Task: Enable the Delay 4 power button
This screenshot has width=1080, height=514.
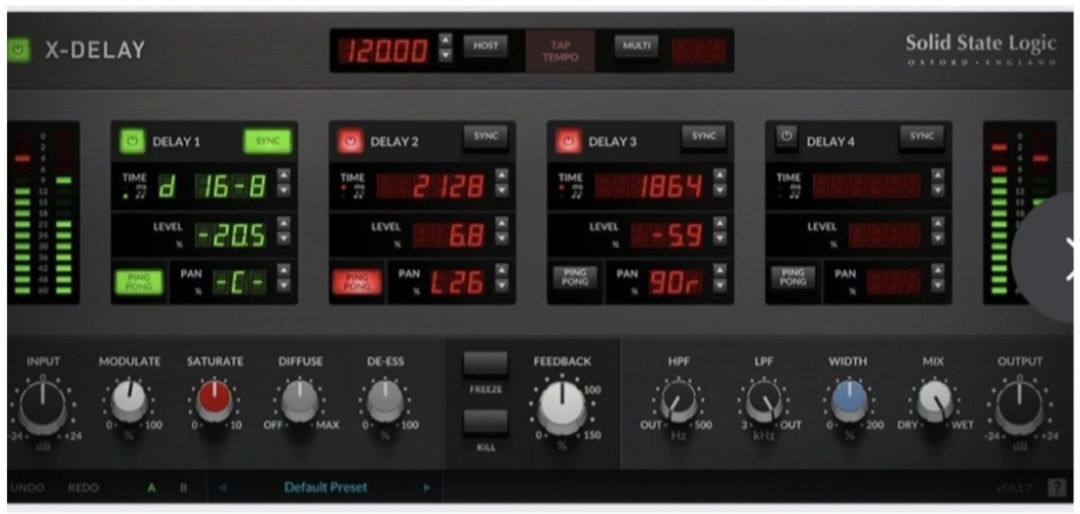Action: (x=787, y=137)
